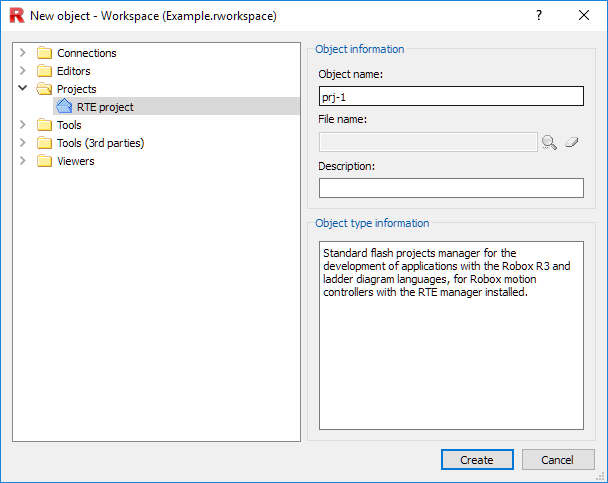This screenshot has width=608, height=483.
Task: Focus the Description input field
Action: coord(451,188)
